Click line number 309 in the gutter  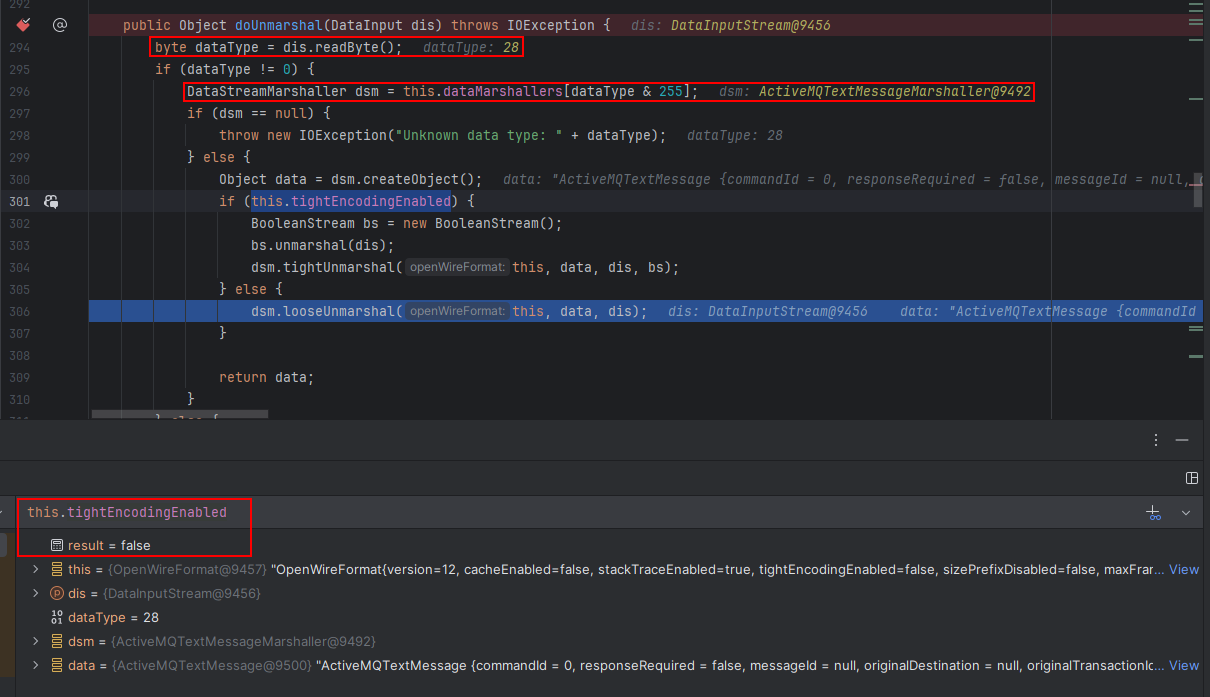(x=18, y=377)
